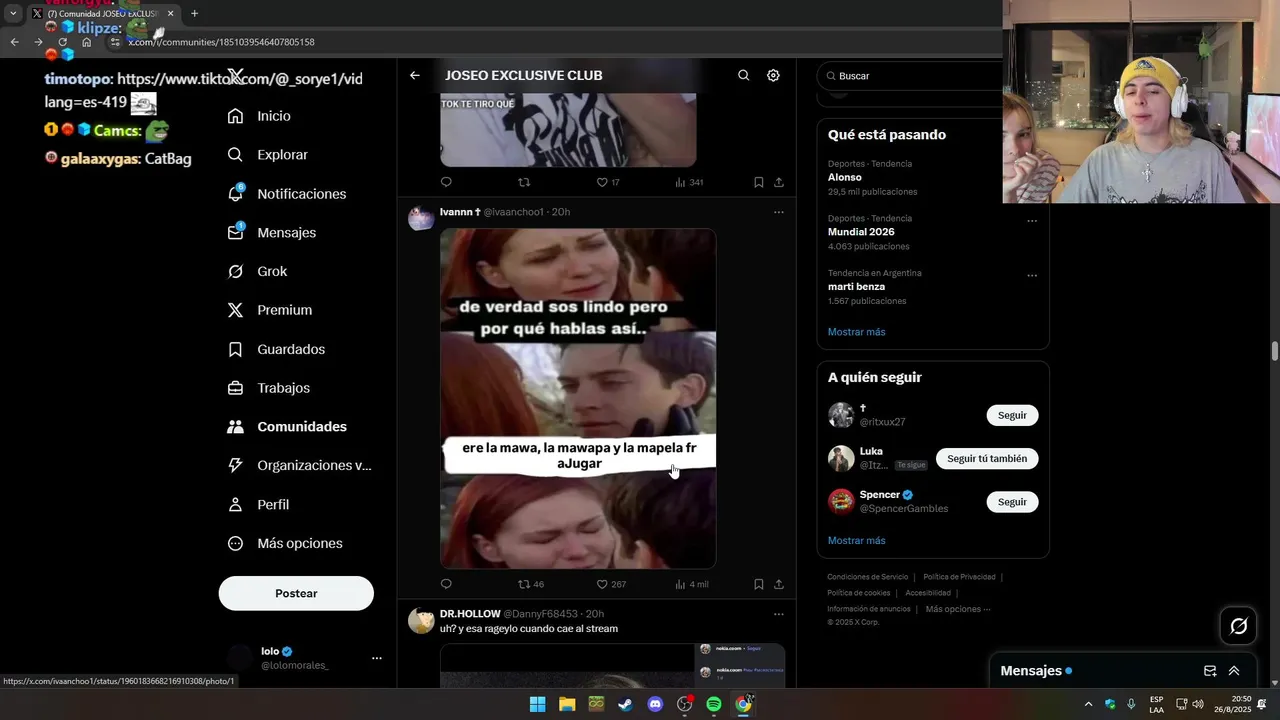
Task: Open Steam from the taskbar
Action: (625, 704)
